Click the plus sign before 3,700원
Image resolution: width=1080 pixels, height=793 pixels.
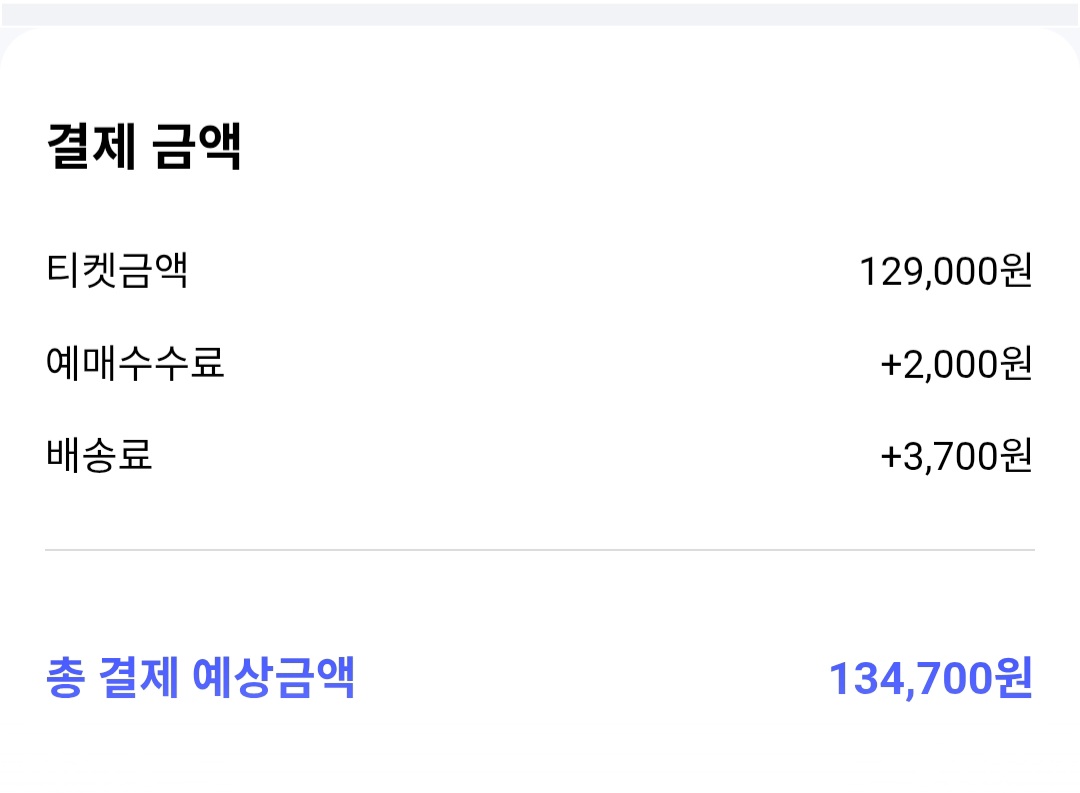[x=891, y=457]
